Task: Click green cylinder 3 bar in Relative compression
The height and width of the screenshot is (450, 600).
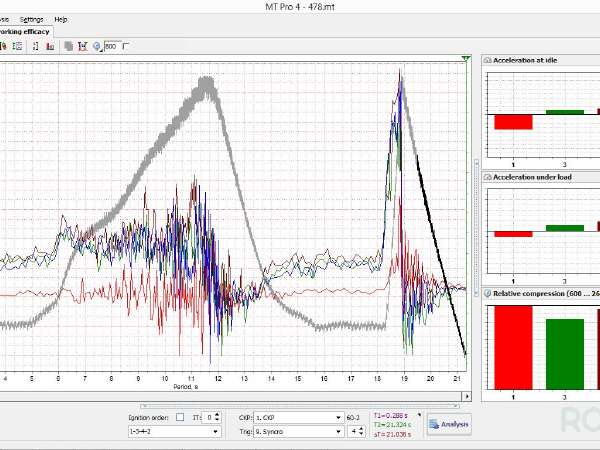Action: click(565, 354)
